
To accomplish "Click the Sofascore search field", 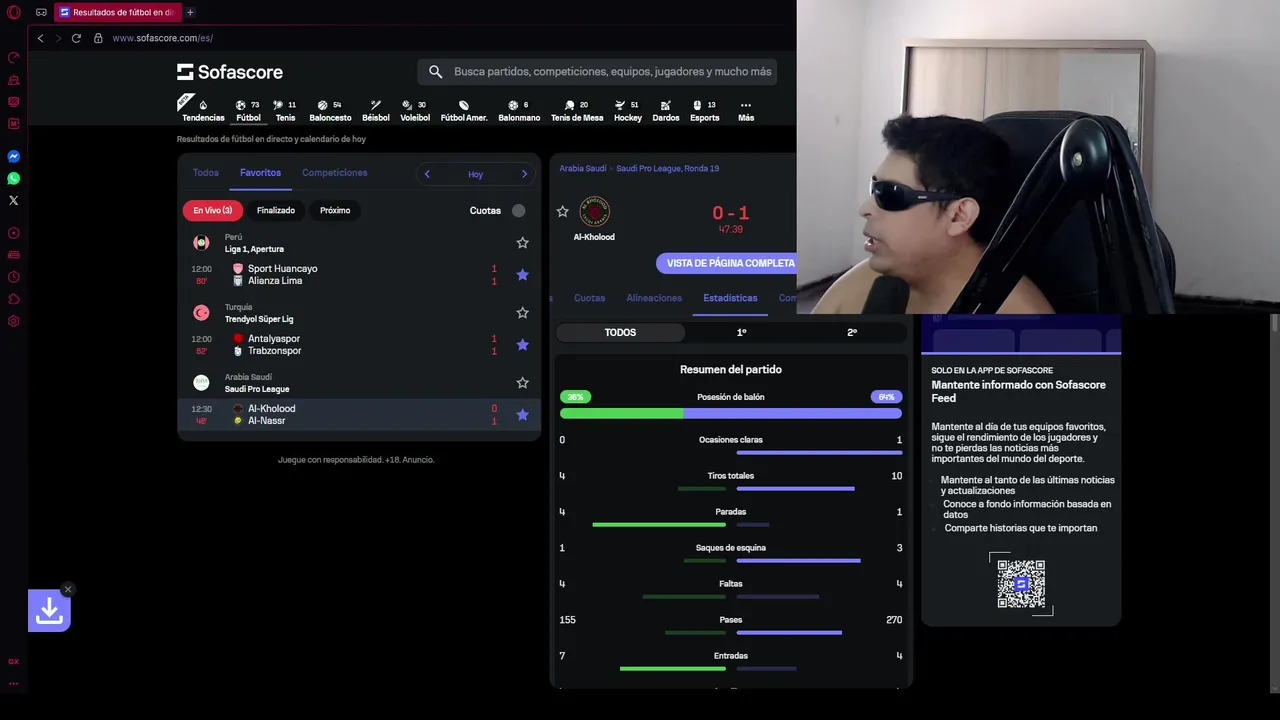I will (597, 72).
